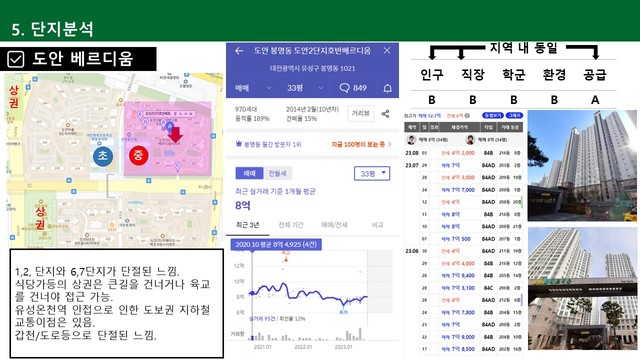Click the 매매 7억 8,500 transaction row
This screenshot has height=360, width=640.
(463, 349)
